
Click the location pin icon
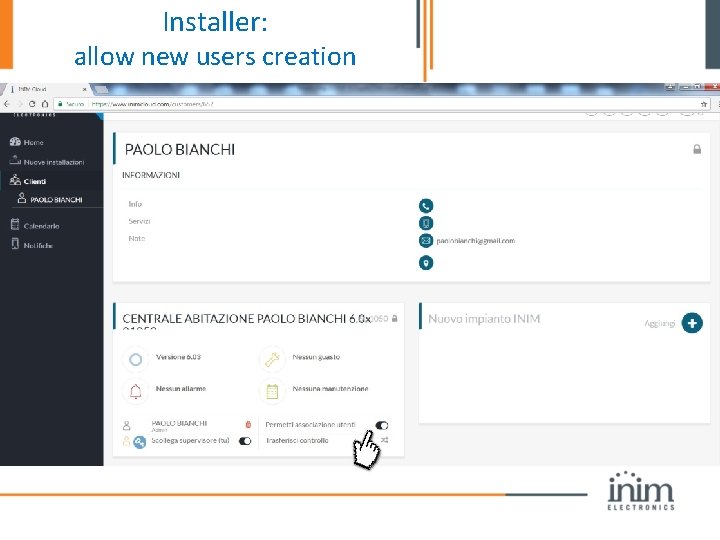(426, 263)
